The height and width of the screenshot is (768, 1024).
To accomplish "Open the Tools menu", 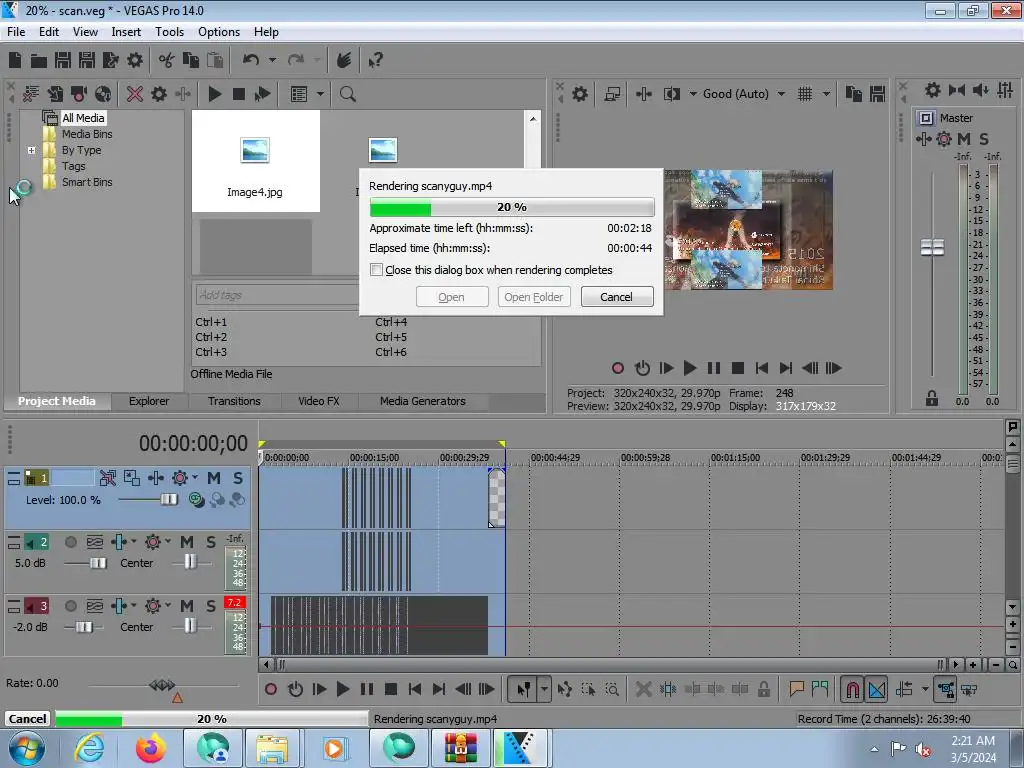I will tap(169, 32).
